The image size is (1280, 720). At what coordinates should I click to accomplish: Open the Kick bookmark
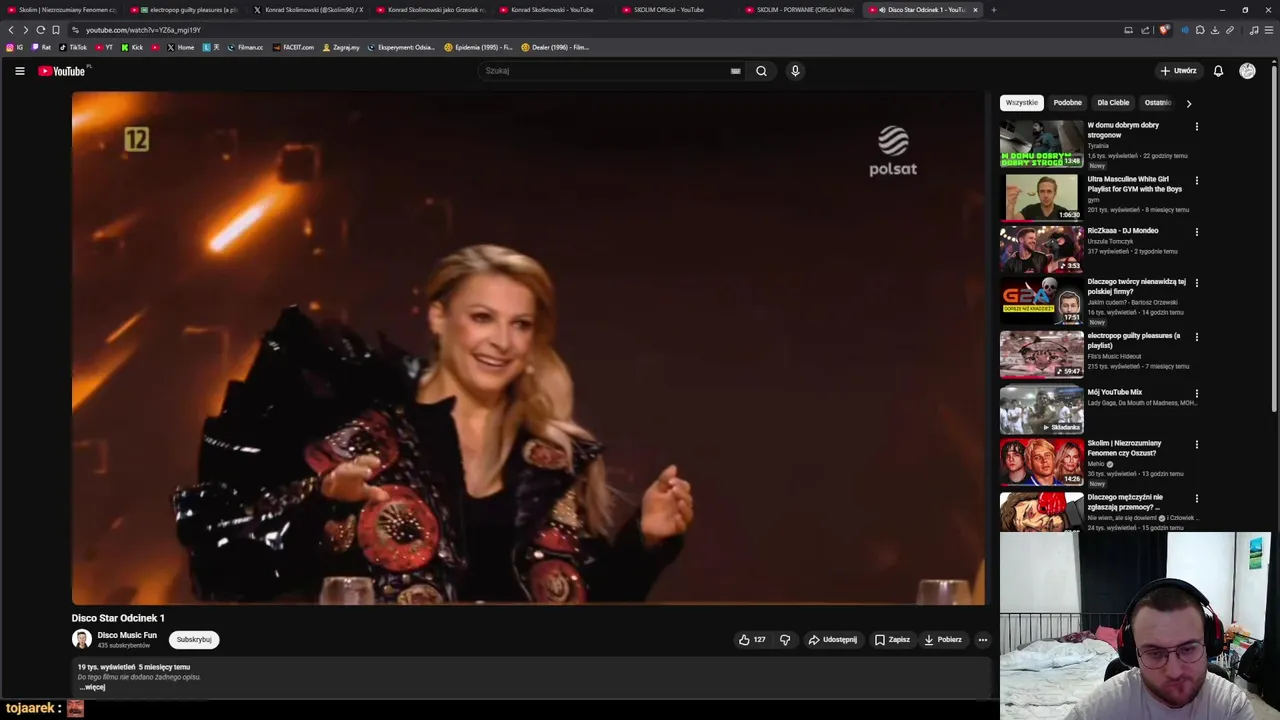132,47
